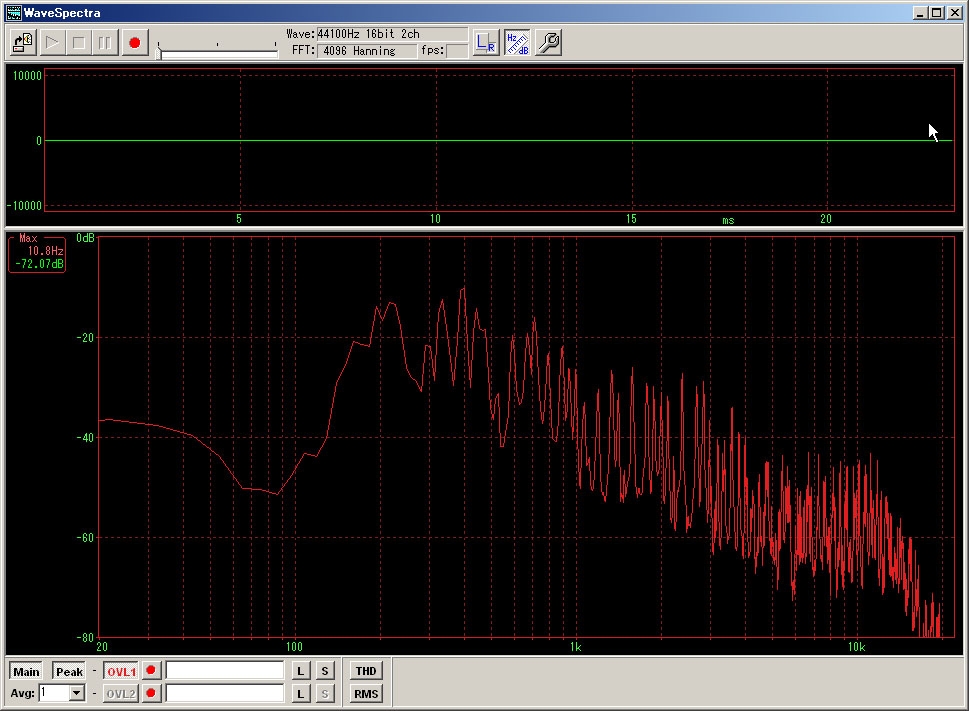
Task: Save overlay 1 using its S button
Action: 325,671
